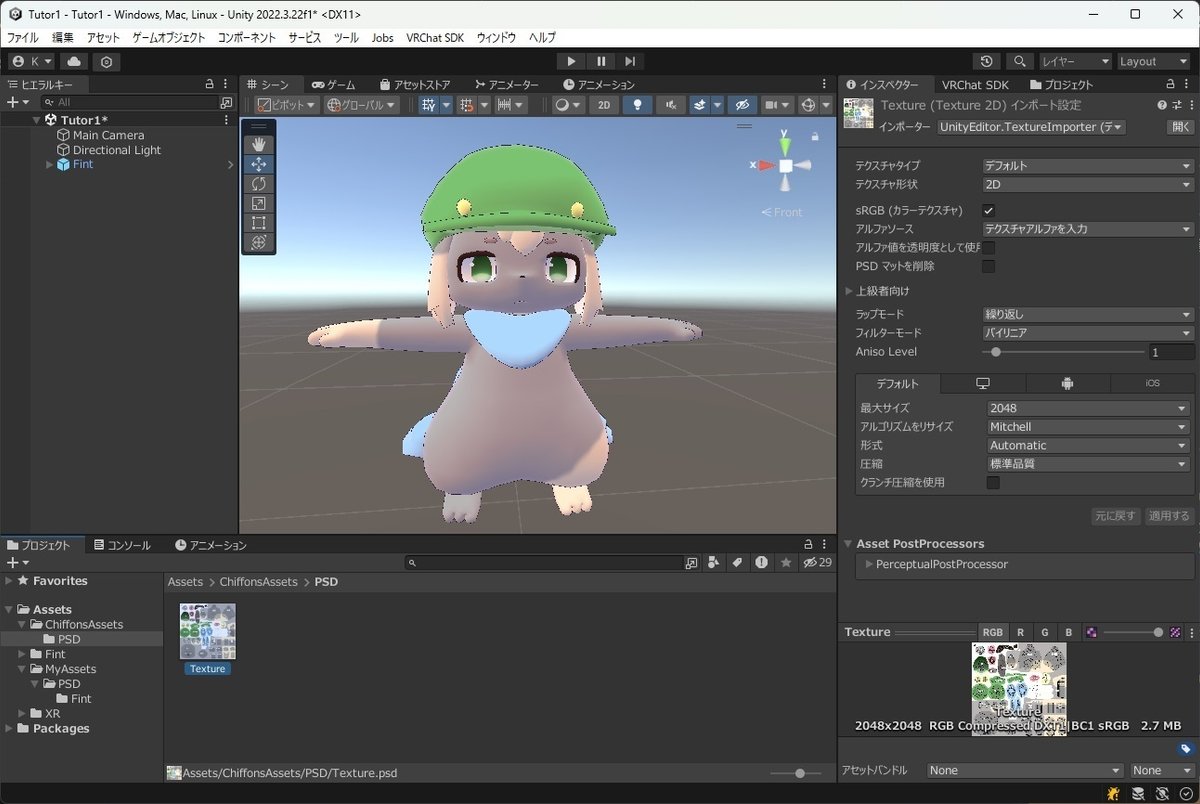
Task: Check the PSD マットを削除 checkbox
Action: point(989,267)
